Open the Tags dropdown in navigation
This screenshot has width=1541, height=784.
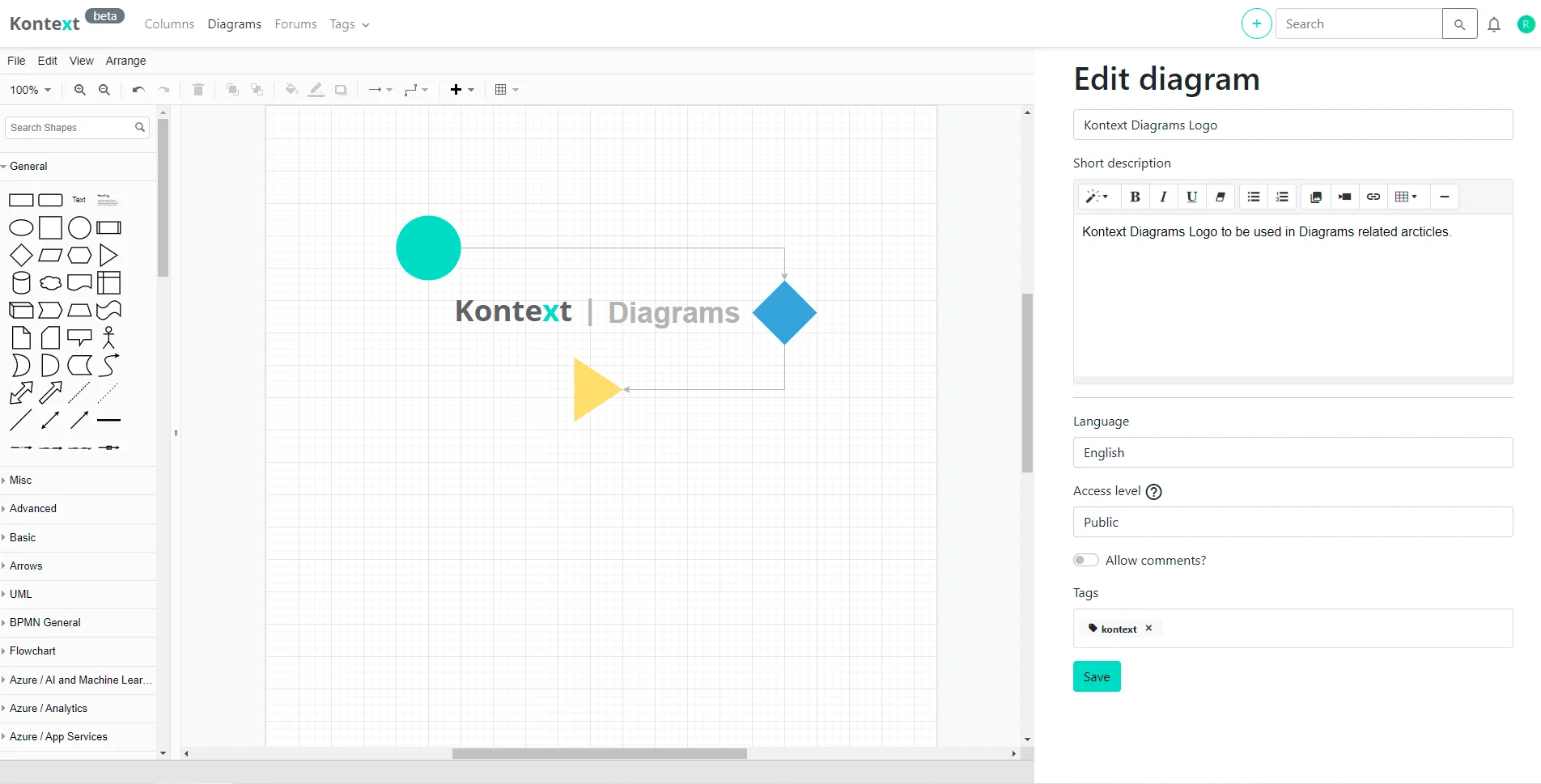pos(349,24)
